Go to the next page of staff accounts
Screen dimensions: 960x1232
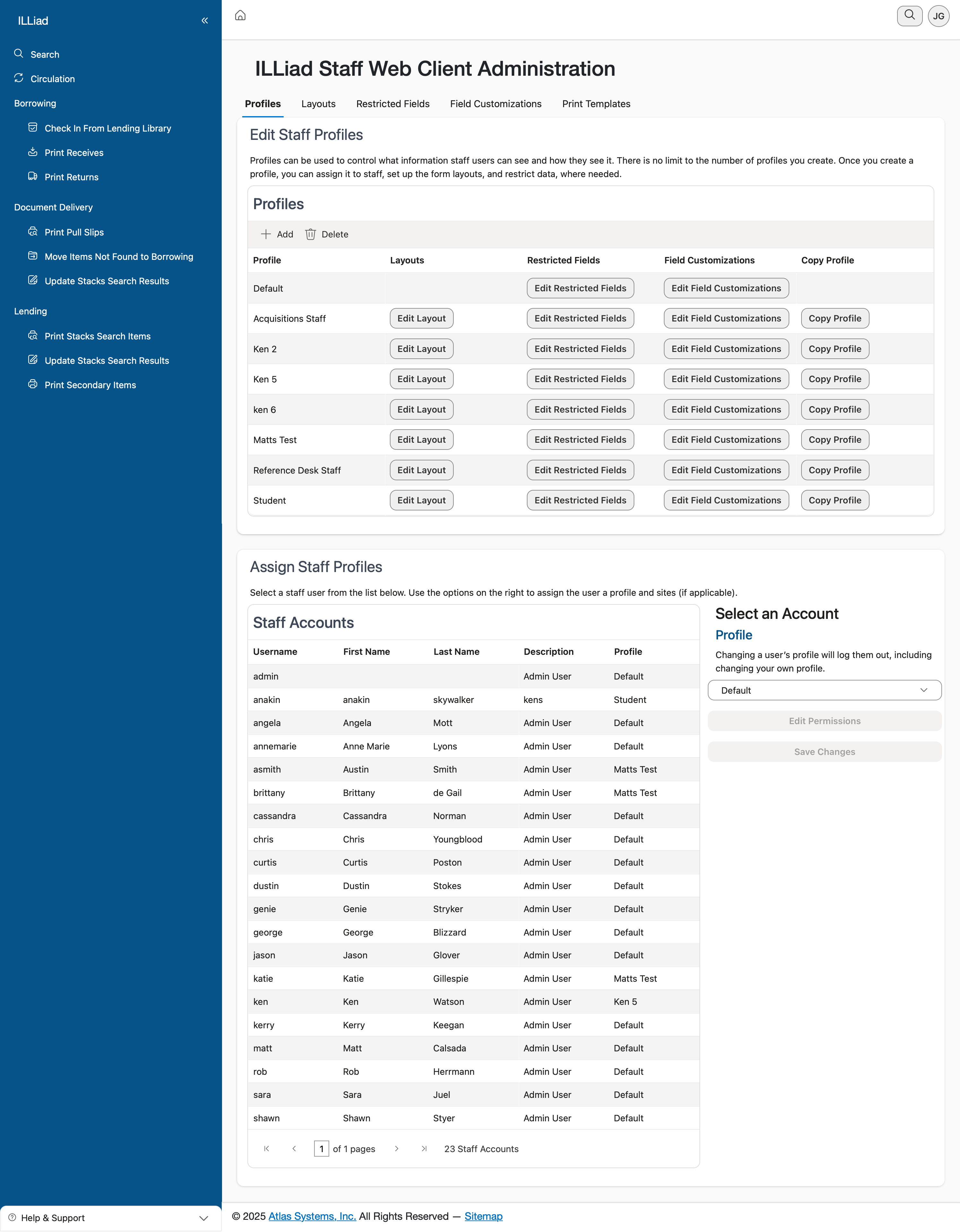(x=397, y=1149)
